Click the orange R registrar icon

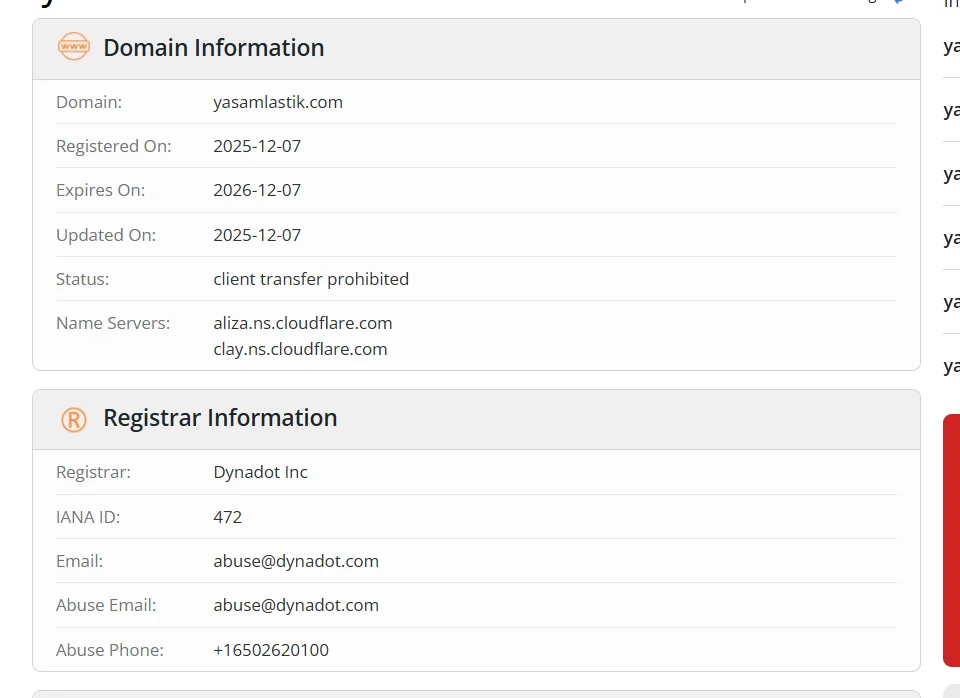pos(74,419)
